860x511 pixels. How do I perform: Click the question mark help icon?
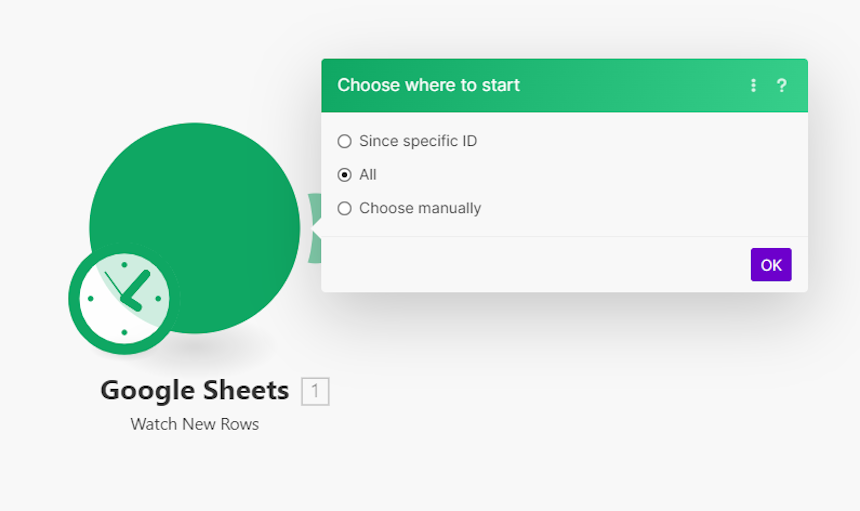click(x=782, y=86)
